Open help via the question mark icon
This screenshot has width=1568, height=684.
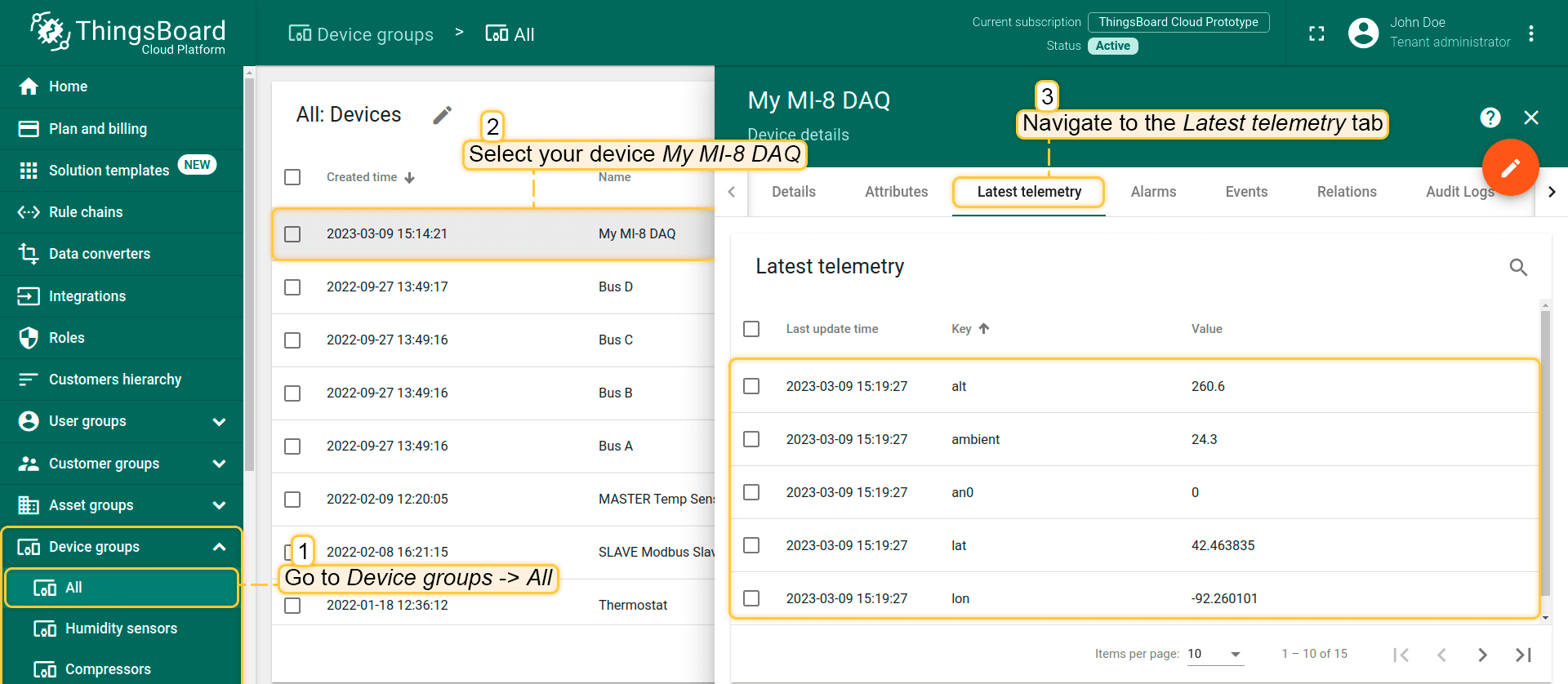tap(1490, 118)
